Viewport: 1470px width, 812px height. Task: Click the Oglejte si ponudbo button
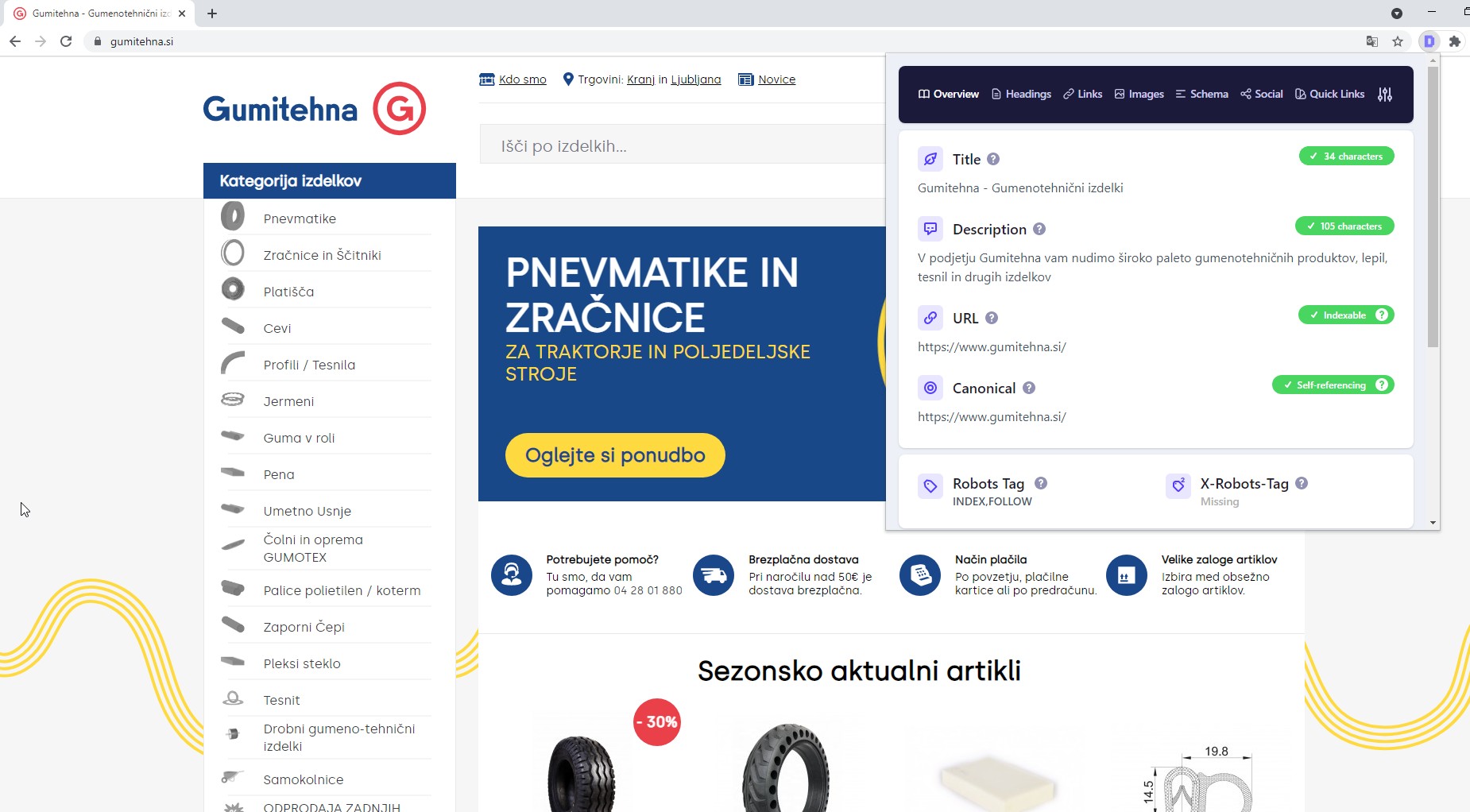613,454
